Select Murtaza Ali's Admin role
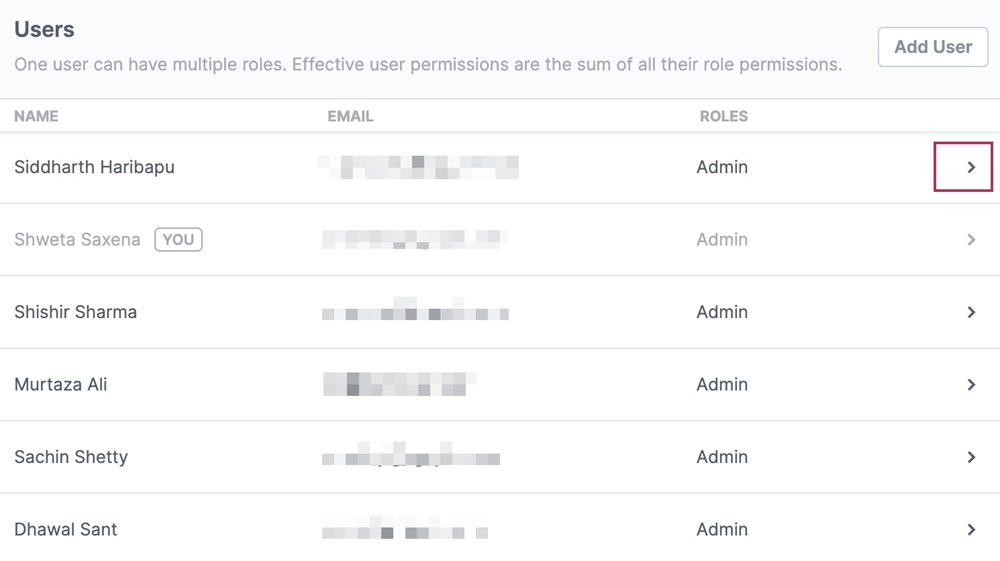This screenshot has height=561, width=1000. coord(721,384)
